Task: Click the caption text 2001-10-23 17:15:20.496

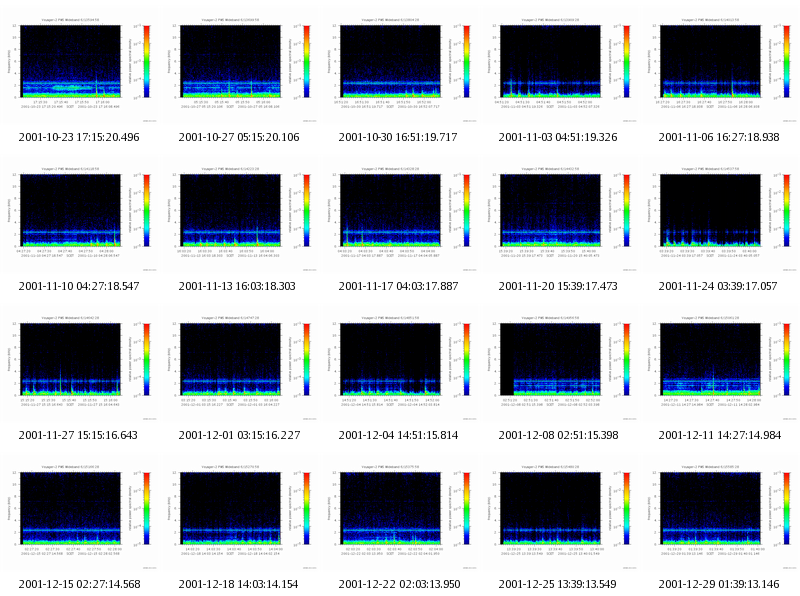Action: tap(79, 137)
